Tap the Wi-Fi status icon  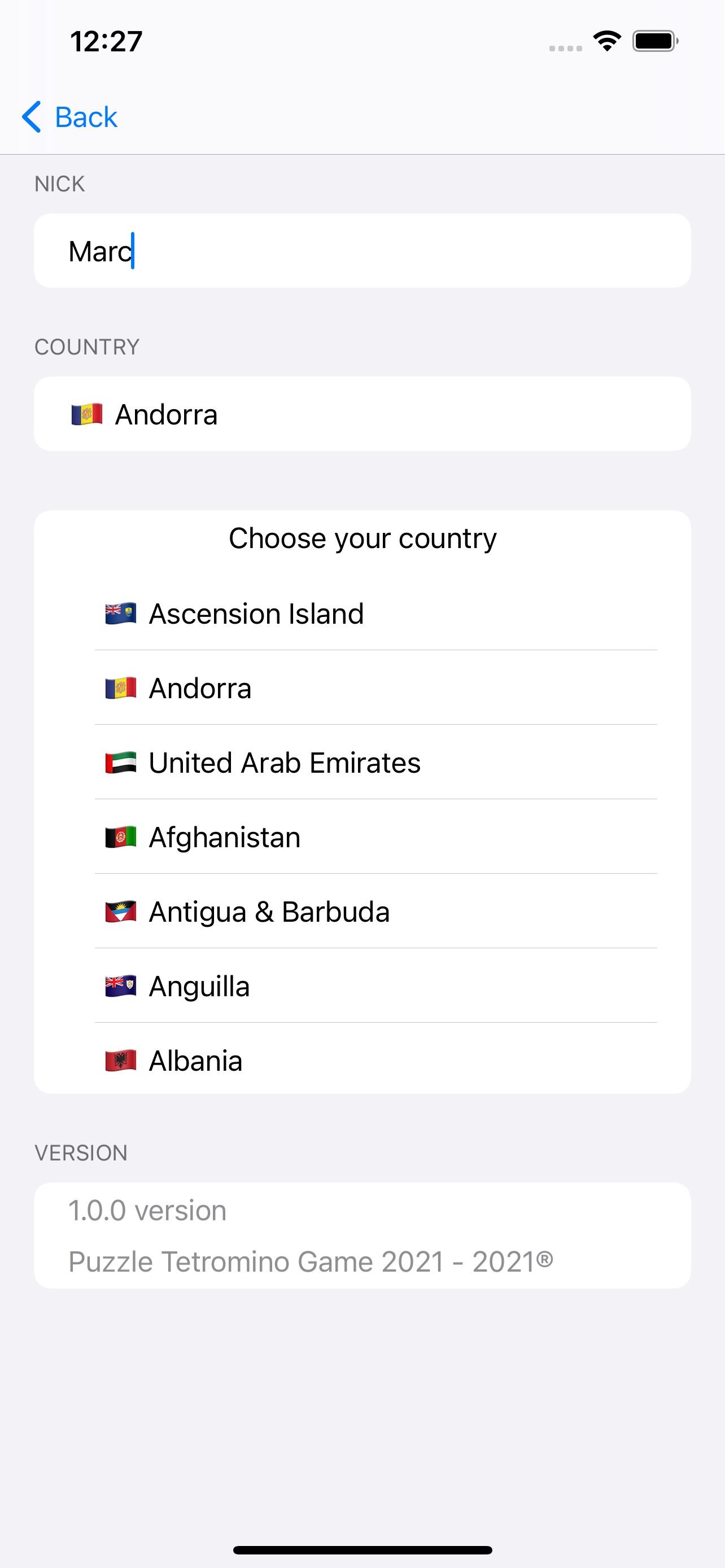607,41
